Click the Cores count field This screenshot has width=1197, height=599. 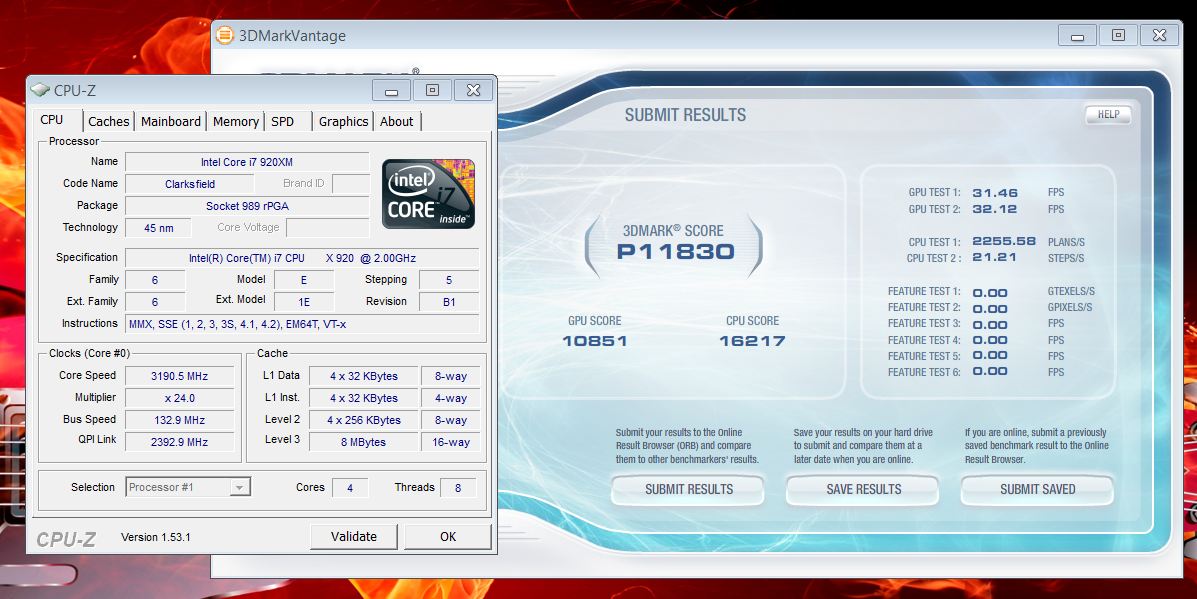[350, 488]
